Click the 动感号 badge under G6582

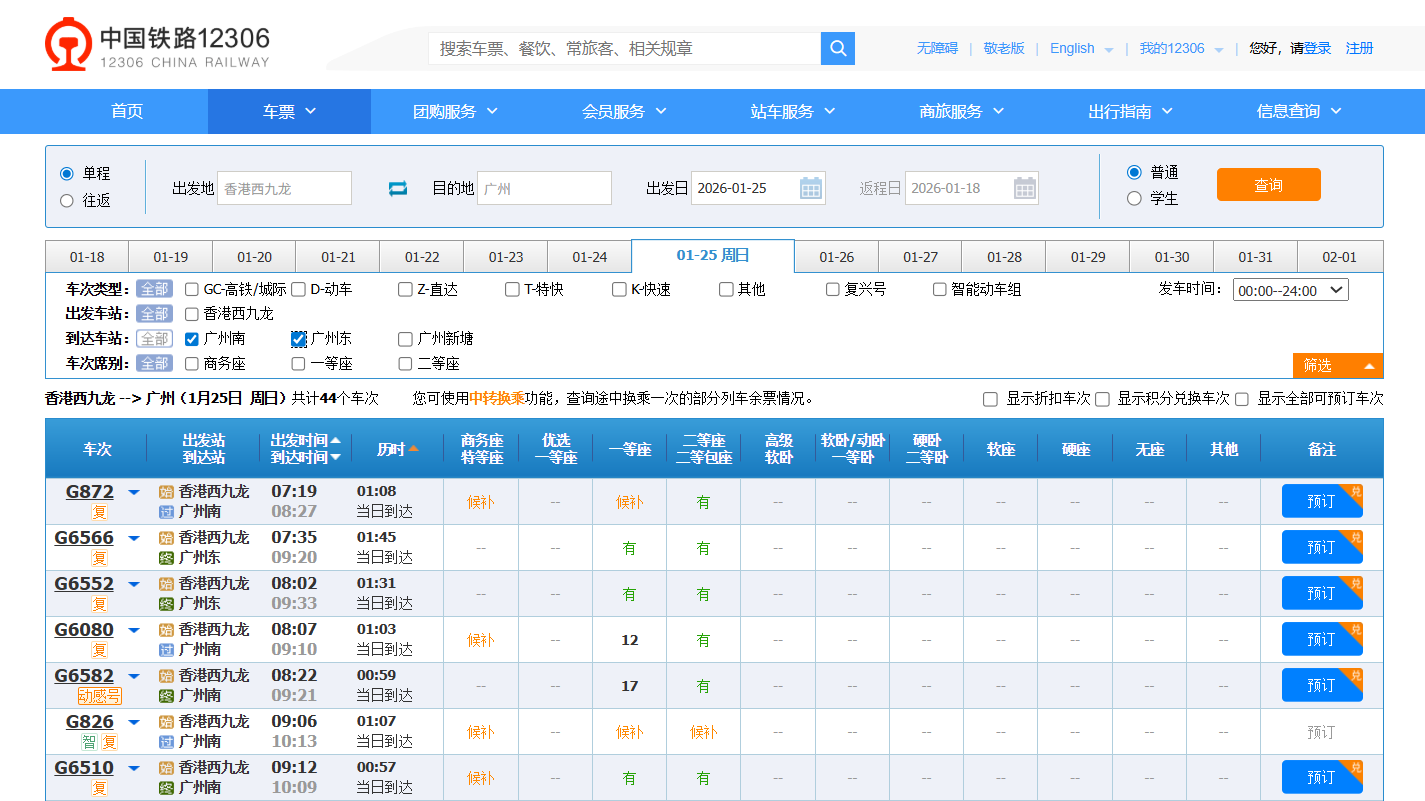[x=99, y=696]
